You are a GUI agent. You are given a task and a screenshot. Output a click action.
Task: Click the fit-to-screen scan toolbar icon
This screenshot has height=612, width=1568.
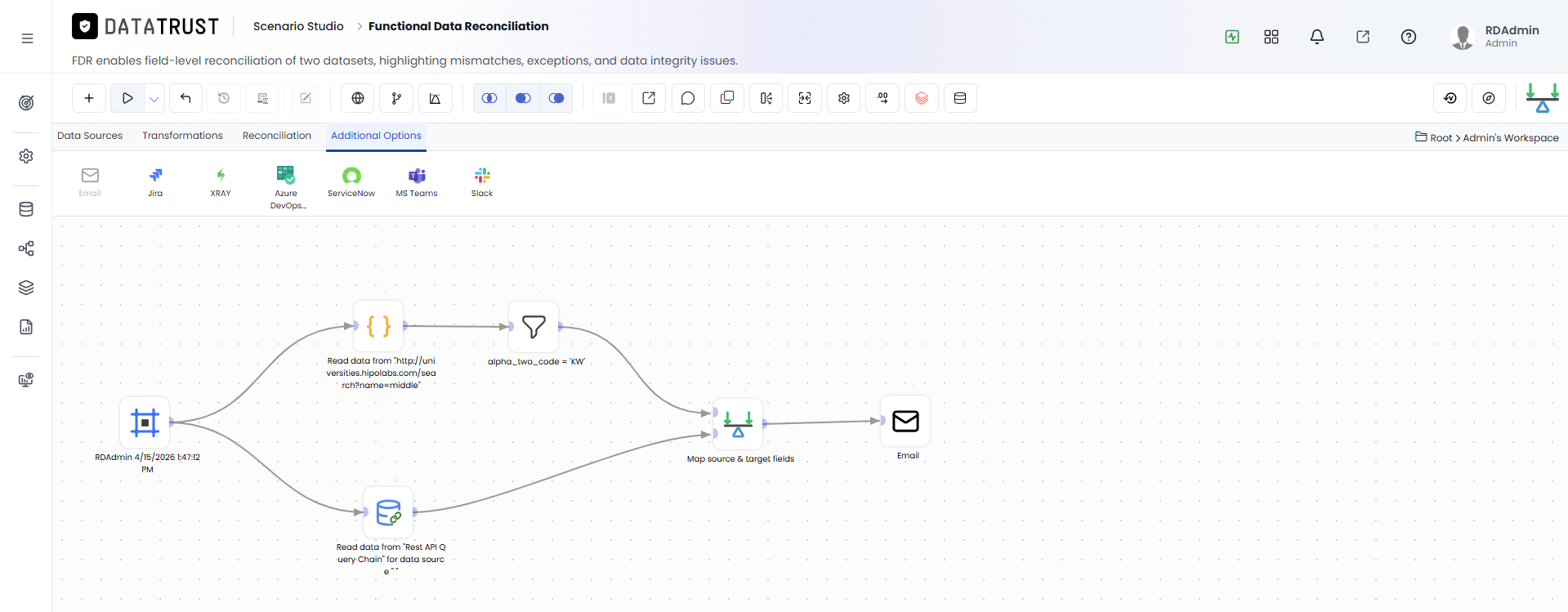click(805, 98)
